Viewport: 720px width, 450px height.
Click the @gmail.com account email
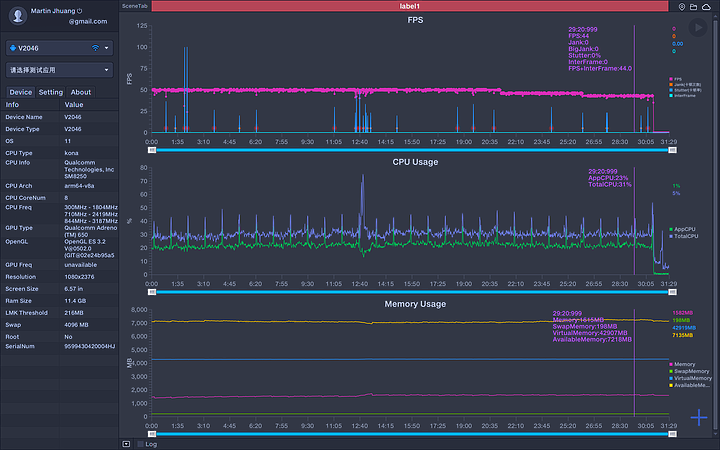88,21
